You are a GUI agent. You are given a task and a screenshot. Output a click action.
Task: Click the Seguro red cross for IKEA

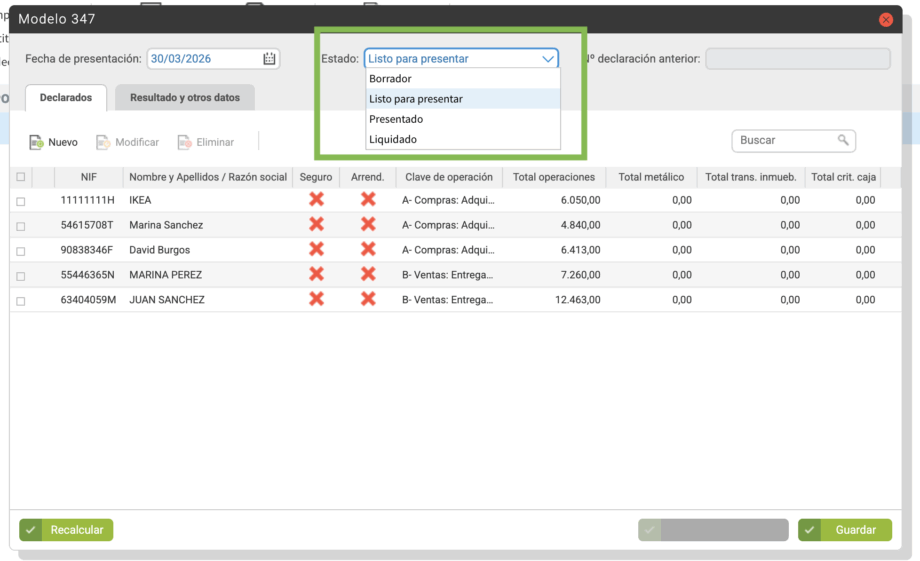(x=317, y=200)
